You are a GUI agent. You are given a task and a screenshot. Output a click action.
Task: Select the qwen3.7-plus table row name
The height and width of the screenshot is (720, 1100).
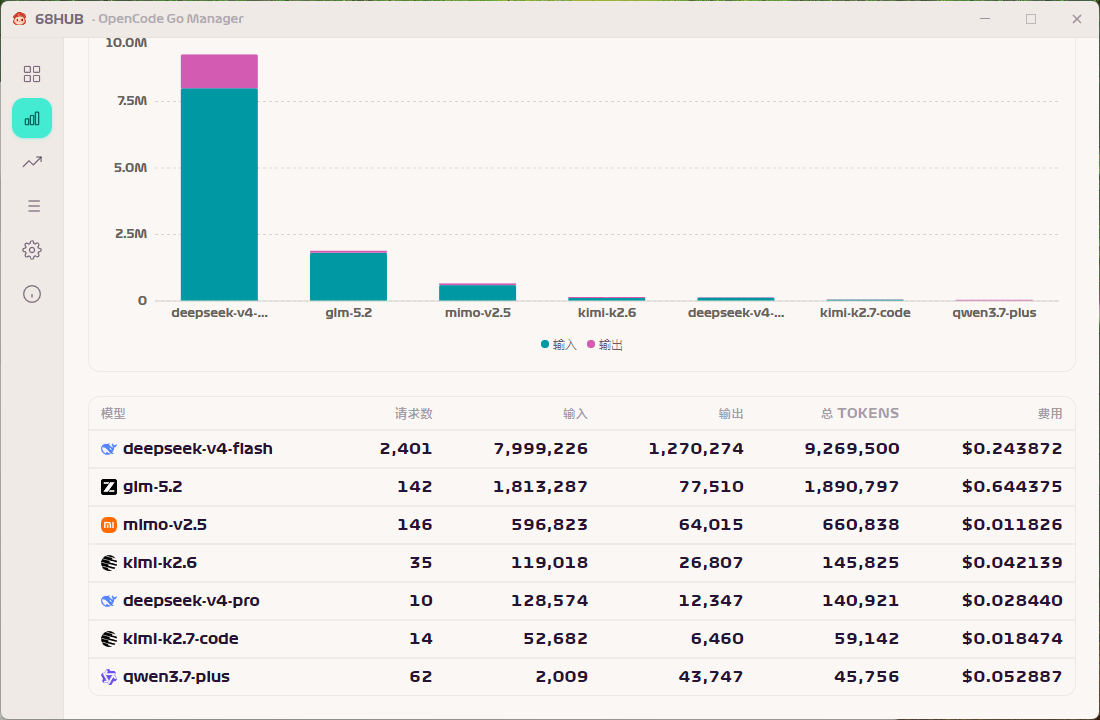[177, 676]
